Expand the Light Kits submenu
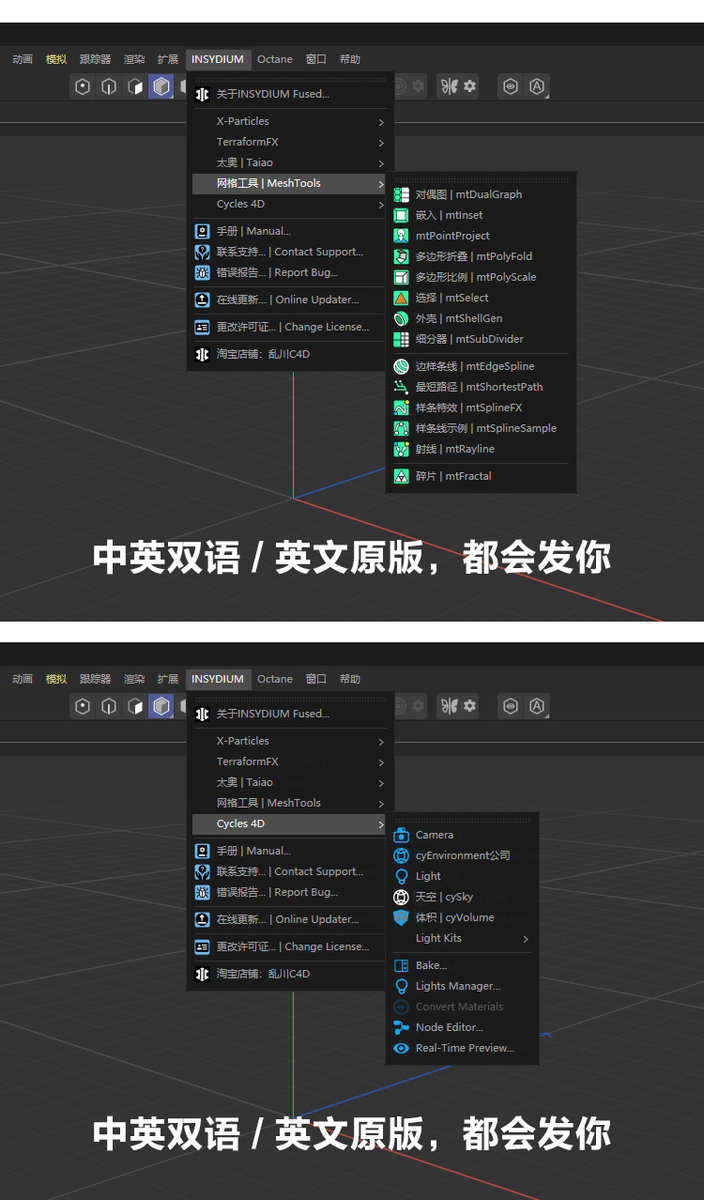Viewport: 704px width, 1200px height. click(462, 938)
